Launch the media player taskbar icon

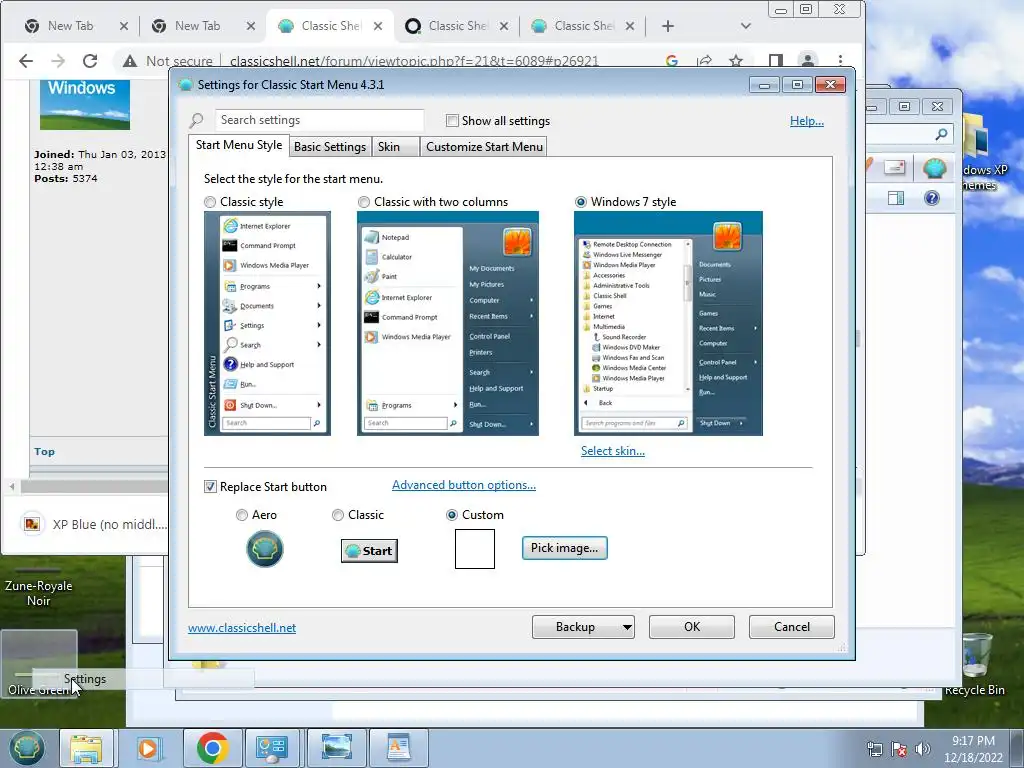click(x=148, y=748)
